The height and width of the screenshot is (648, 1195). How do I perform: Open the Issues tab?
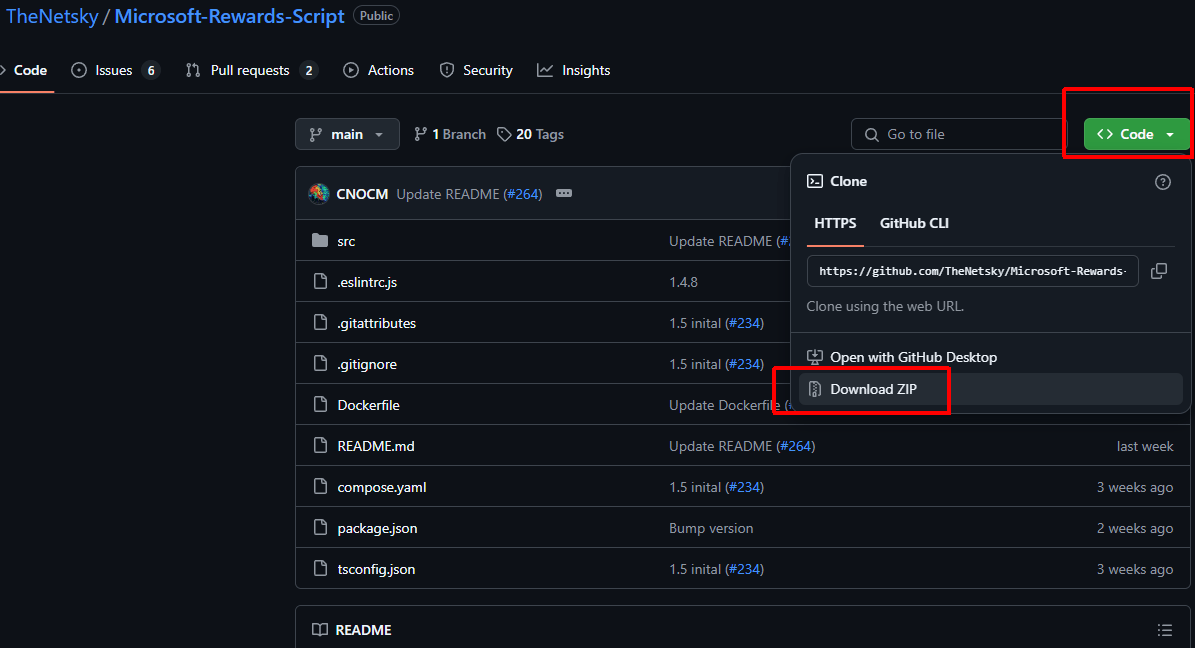coord(115,70)
